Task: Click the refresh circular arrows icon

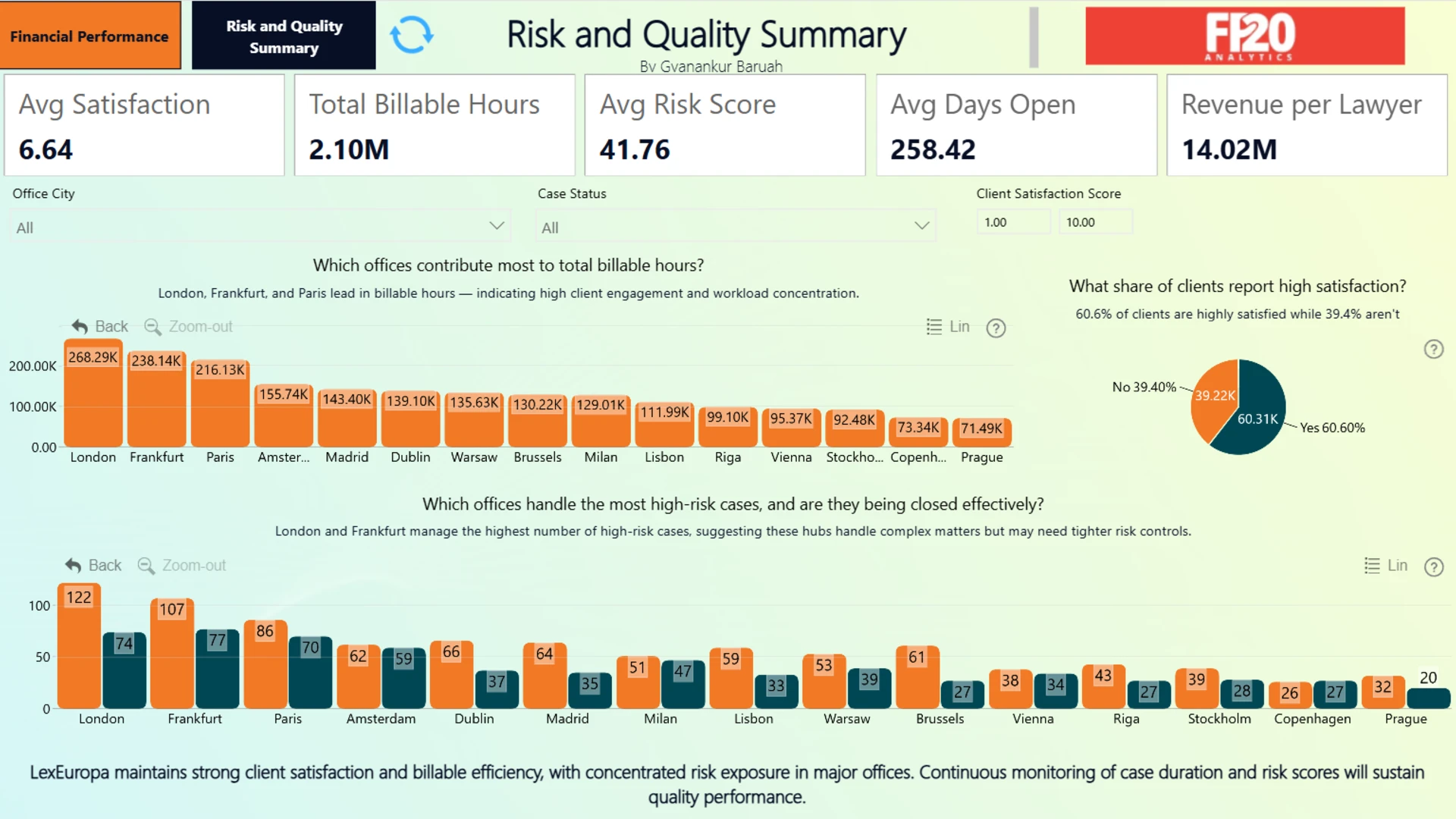Action: coord(411,35)
